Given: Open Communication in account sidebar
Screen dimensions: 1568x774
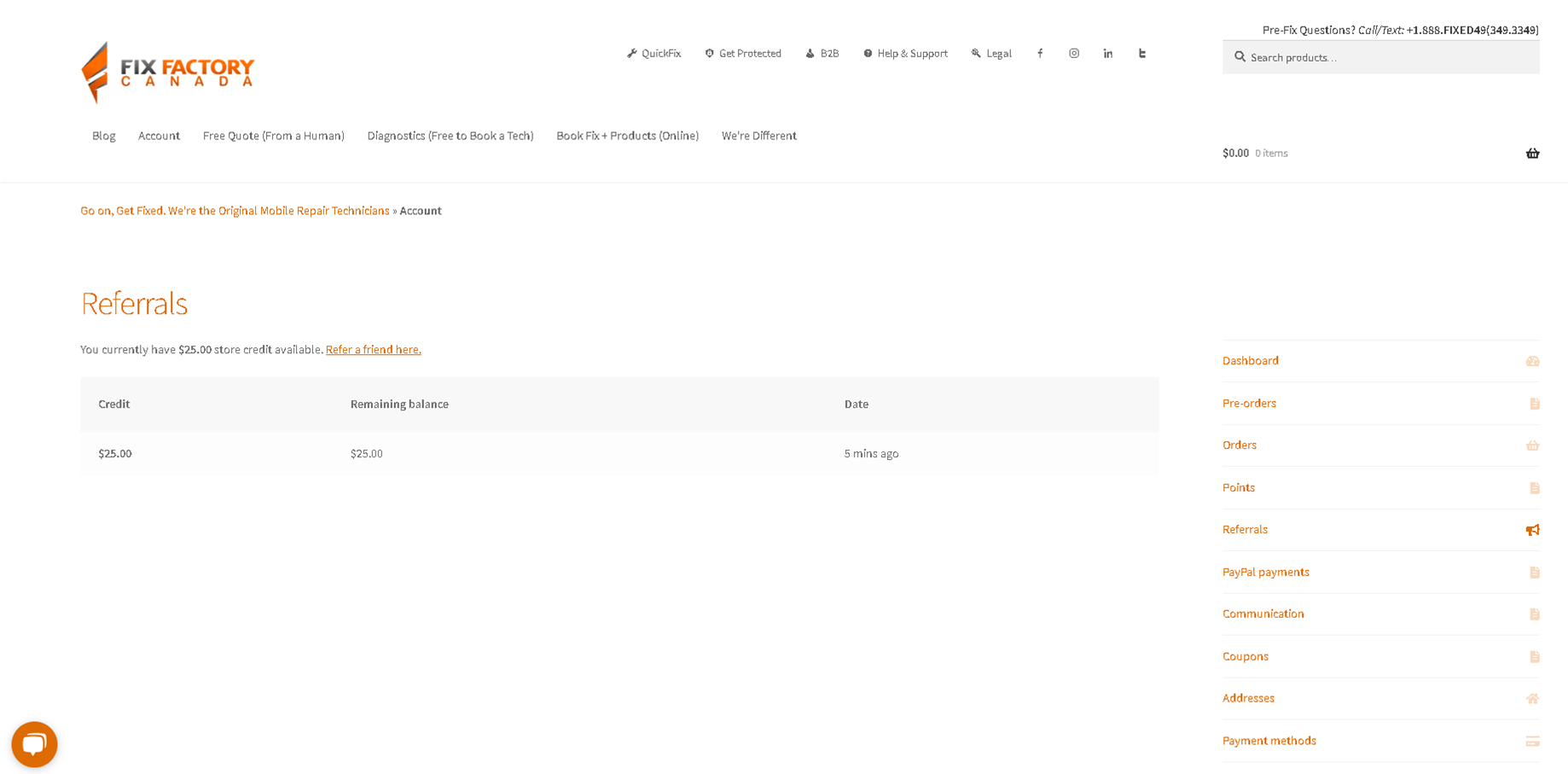Looking at the screenshot, I should pyautogui.click(x=1263, y=614).
